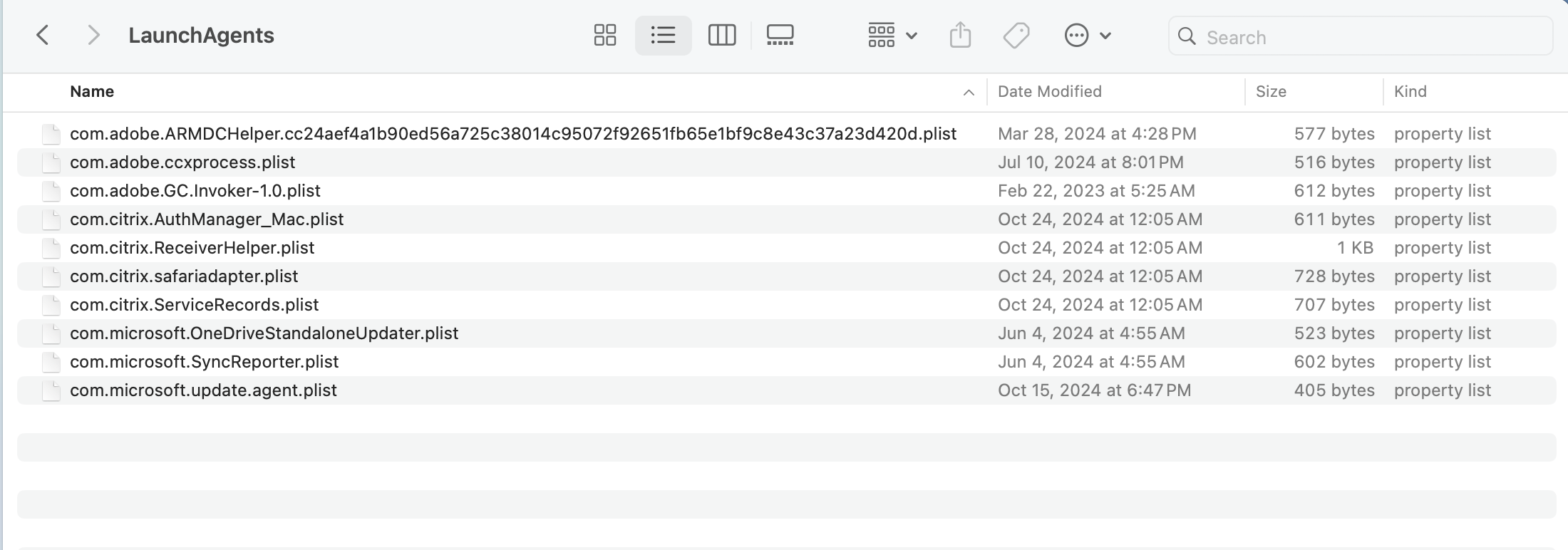Open the Group By dropdown
The width and height of the screenshot is (1568, 550).
click(892, 35)
